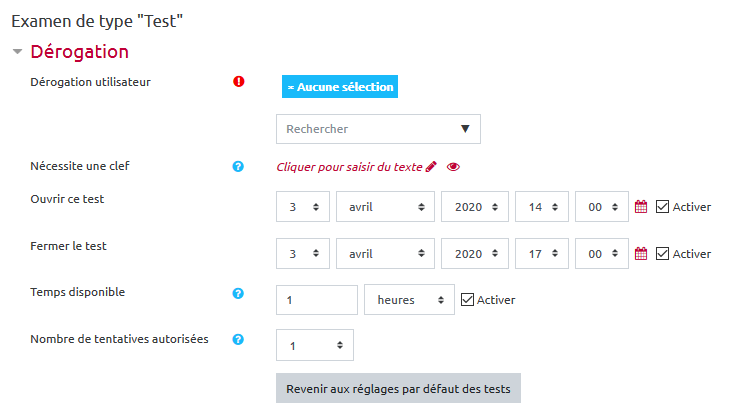Open the calendar for Ouvrir ce test

coord(642,207)
